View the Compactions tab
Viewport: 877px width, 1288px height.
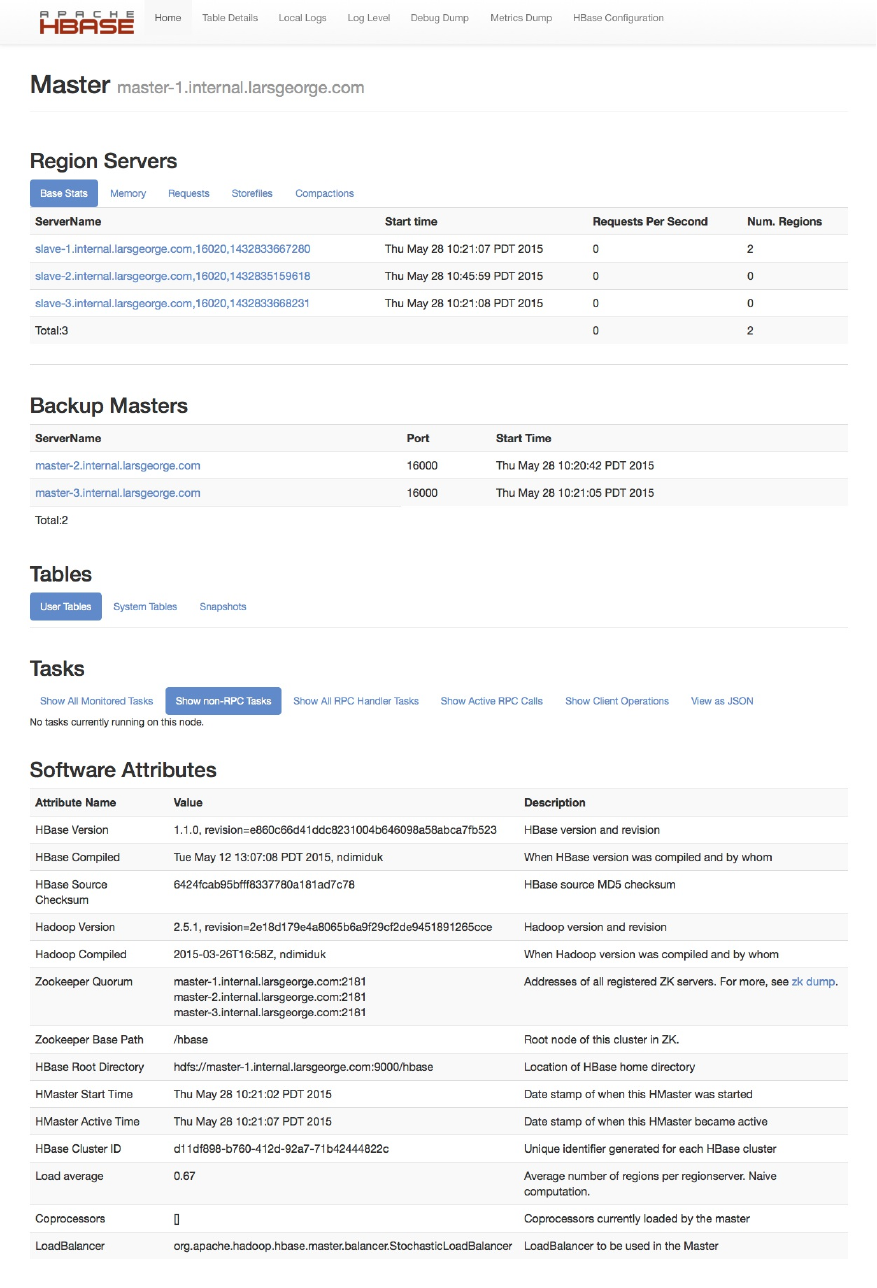pyautogui.click(x=324, y=193)
